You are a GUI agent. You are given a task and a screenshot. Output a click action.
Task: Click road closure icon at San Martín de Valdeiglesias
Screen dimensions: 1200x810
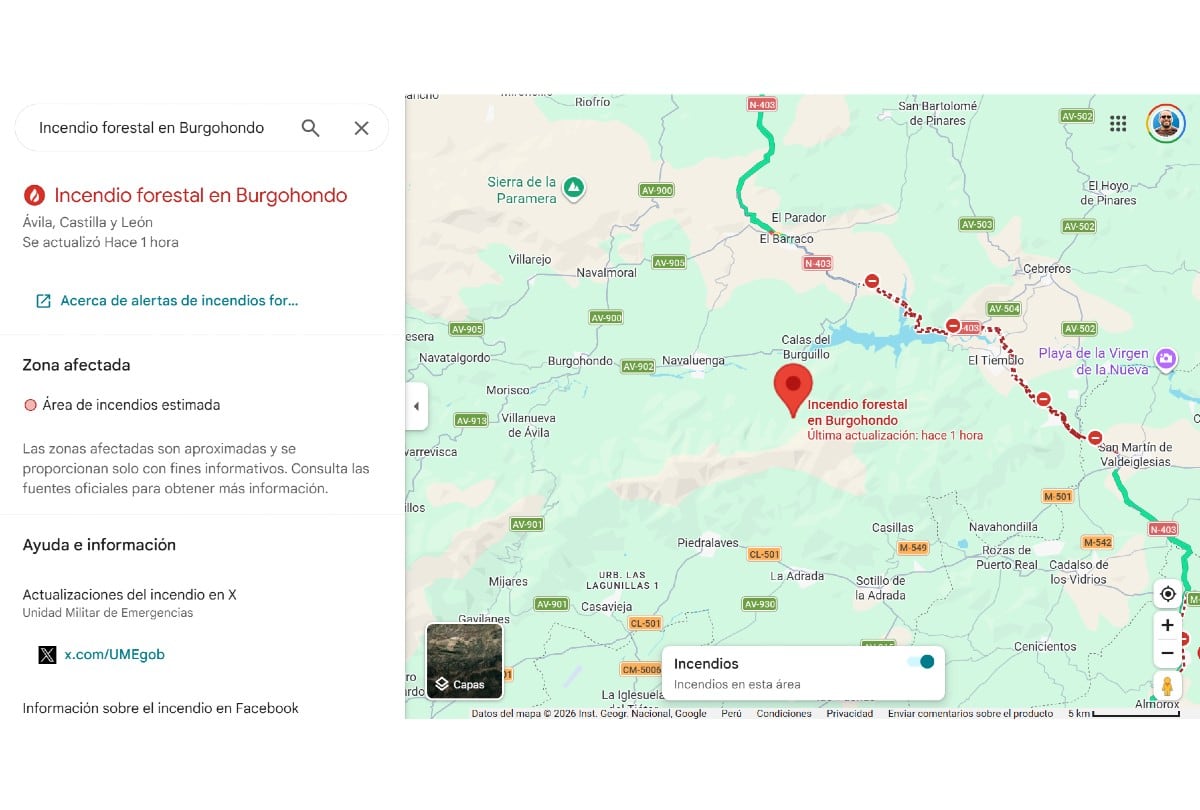point(1095,438)
